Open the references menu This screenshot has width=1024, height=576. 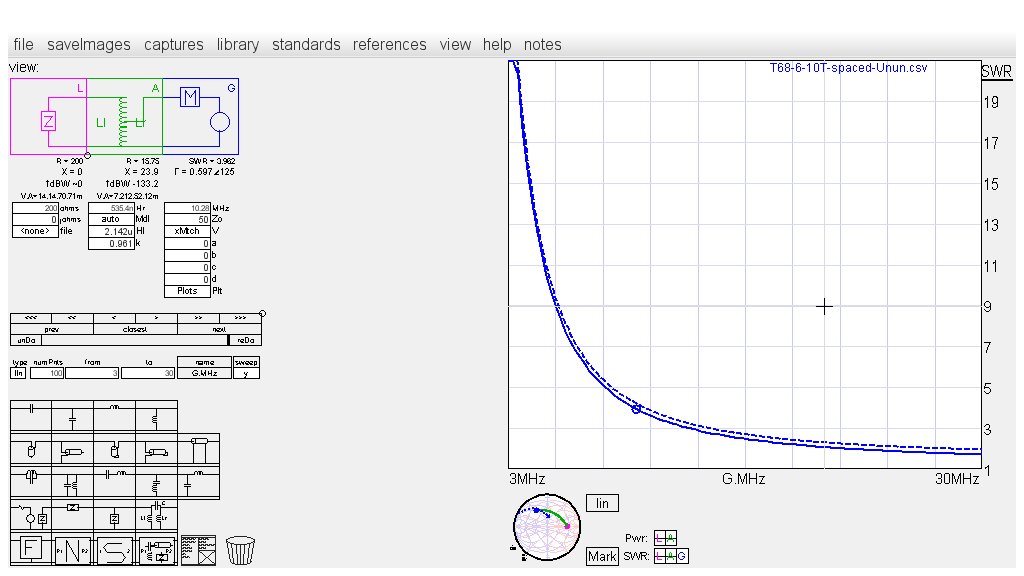[390, 44]
